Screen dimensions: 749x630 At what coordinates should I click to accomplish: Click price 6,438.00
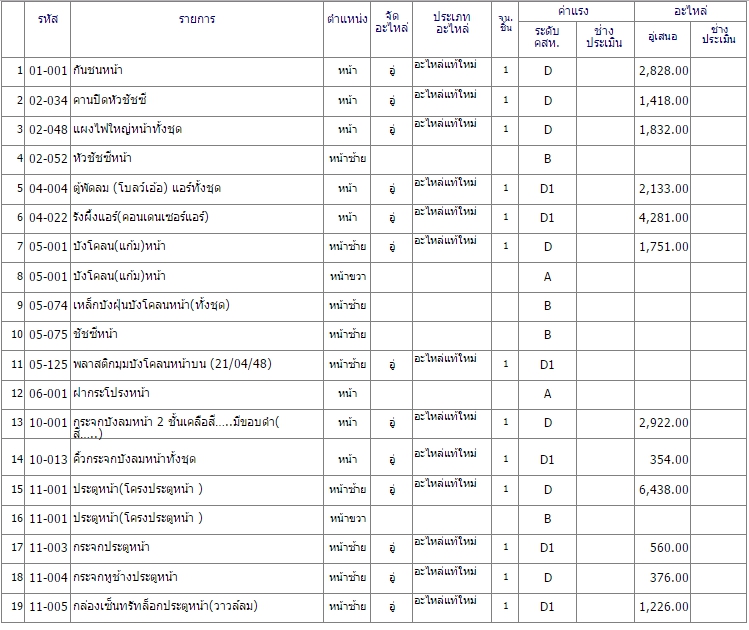664,490
